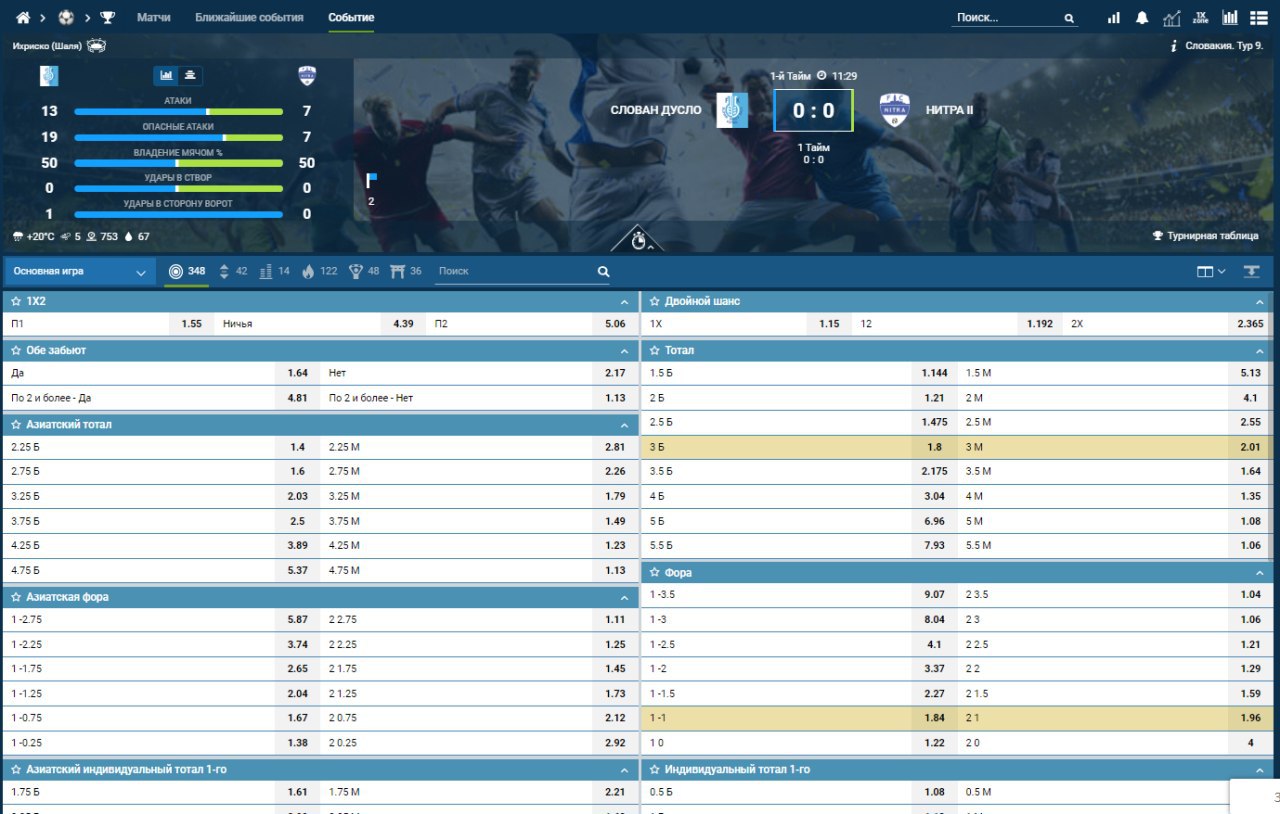Open Турнирная таблица link
This screenshot has height=814, width=1280.
tap(1206, 236)
